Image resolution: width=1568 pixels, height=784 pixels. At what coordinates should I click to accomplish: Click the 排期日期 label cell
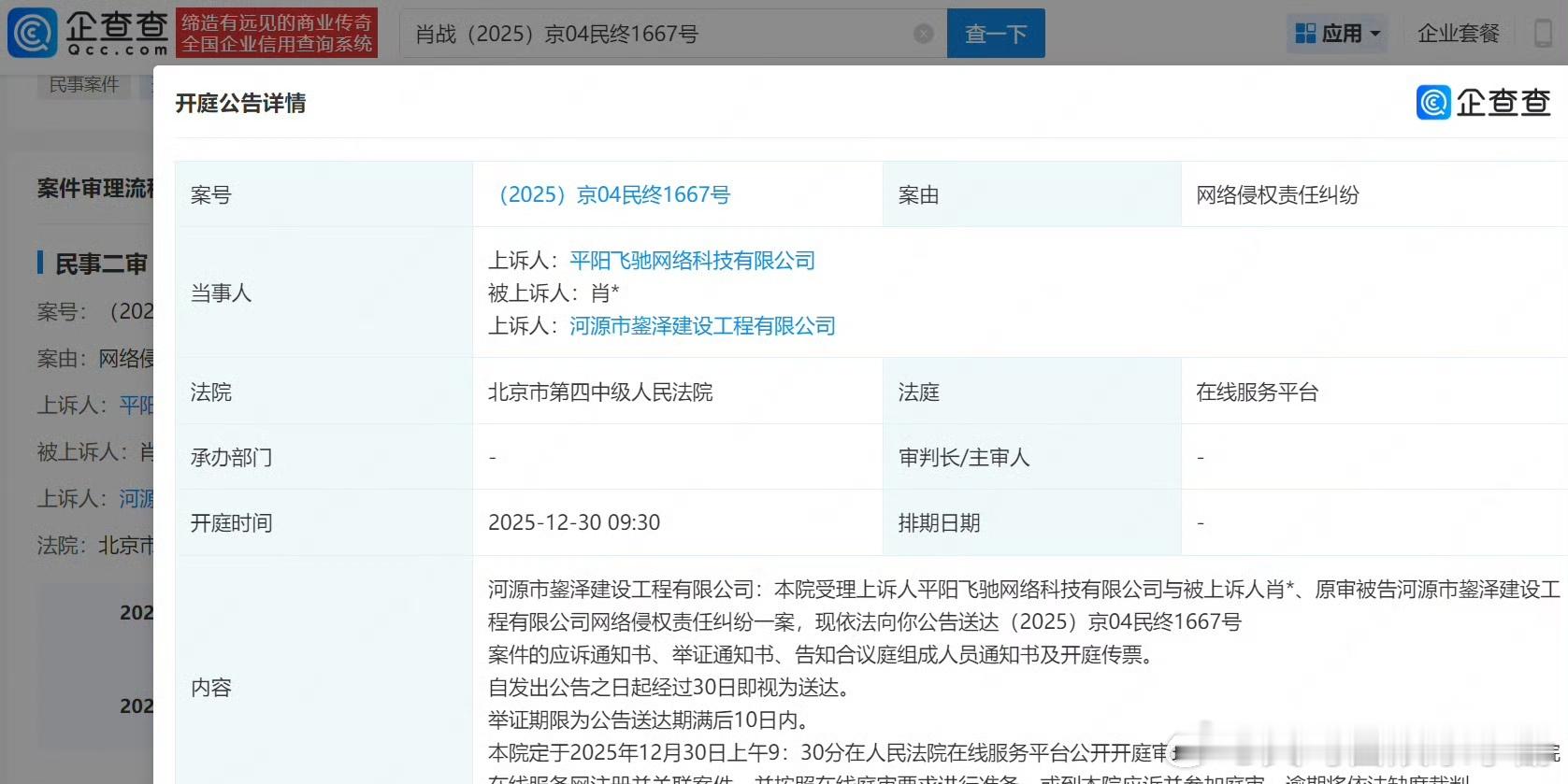[1032, 522]
